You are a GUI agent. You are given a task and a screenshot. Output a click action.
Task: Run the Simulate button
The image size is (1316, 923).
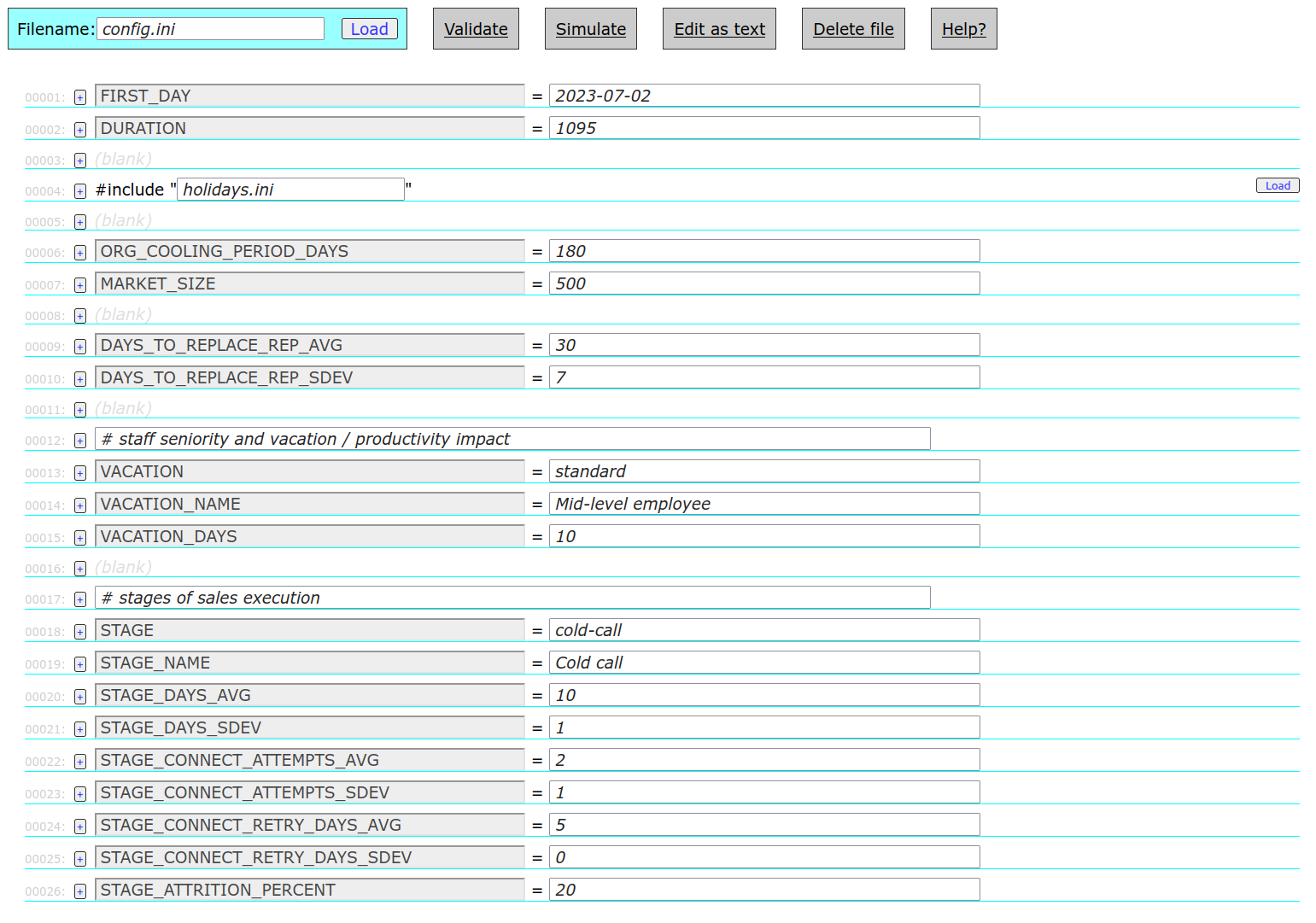(x=591, y=29)
